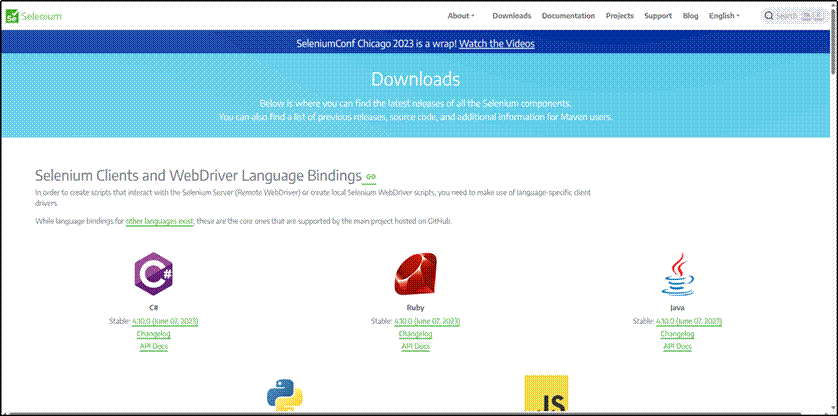Screen dimensions: 838x416
Task: Click the C# label under its logo
Action: tap(153, 309)
